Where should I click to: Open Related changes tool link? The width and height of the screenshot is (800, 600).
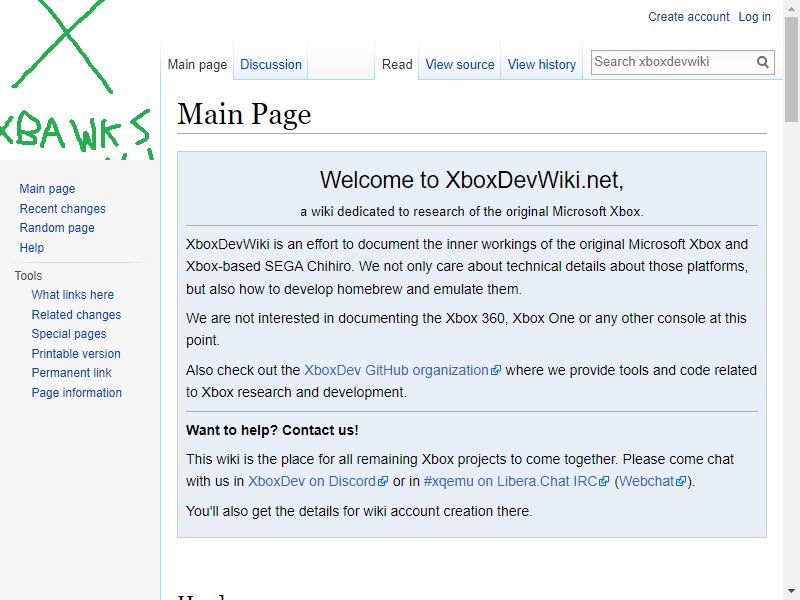coord(76,315)
